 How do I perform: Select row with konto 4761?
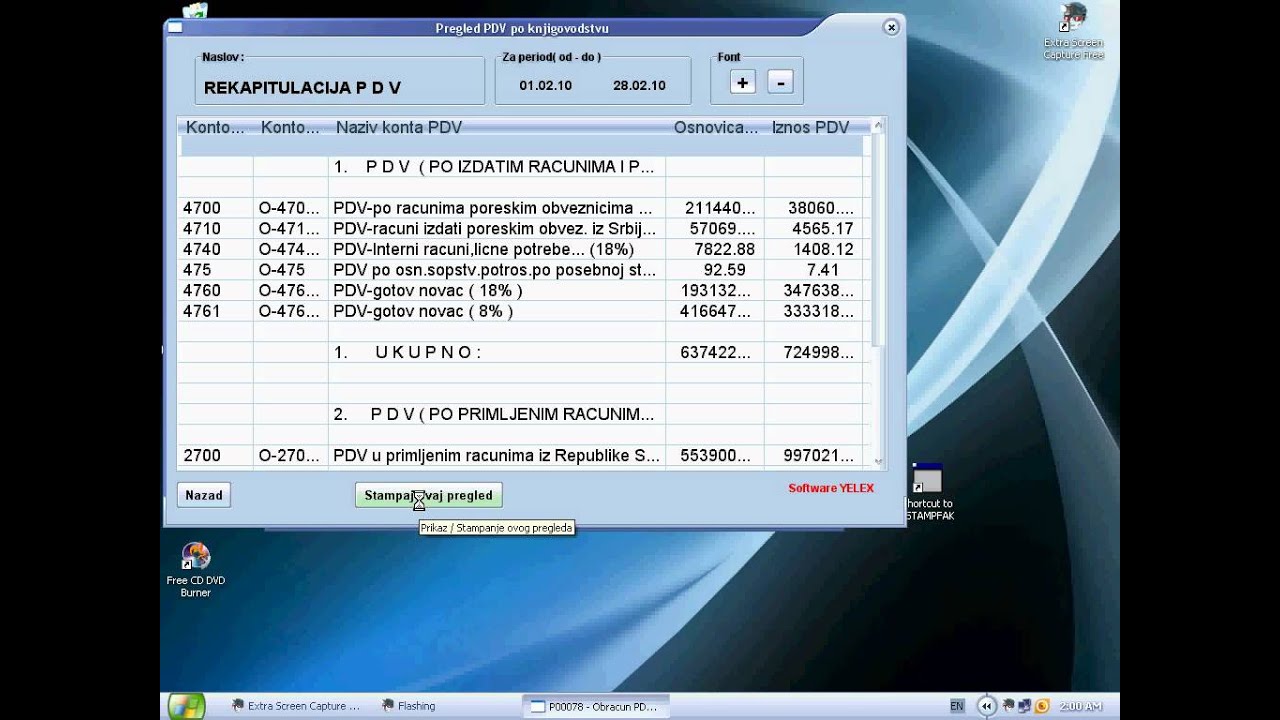[520, 311]
